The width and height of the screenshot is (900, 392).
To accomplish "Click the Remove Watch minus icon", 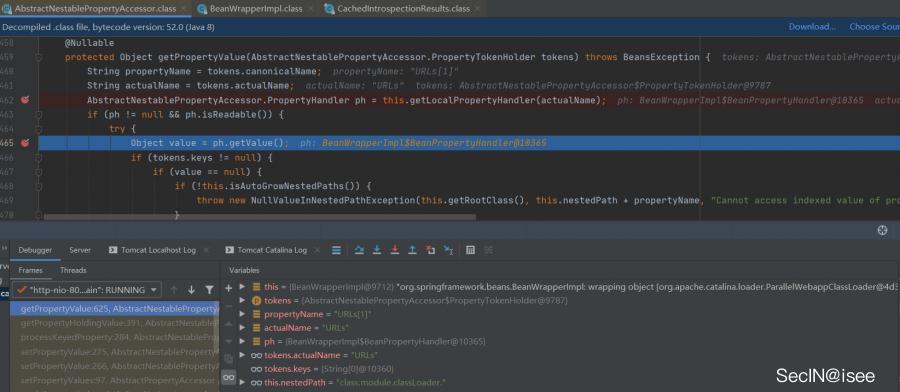I will coord(228,306).
